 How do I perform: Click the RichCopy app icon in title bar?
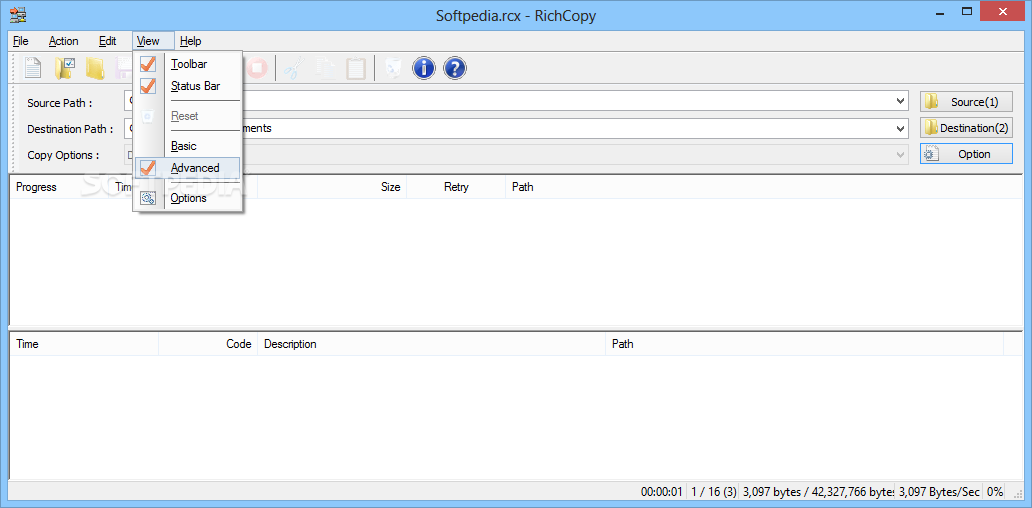18,14
